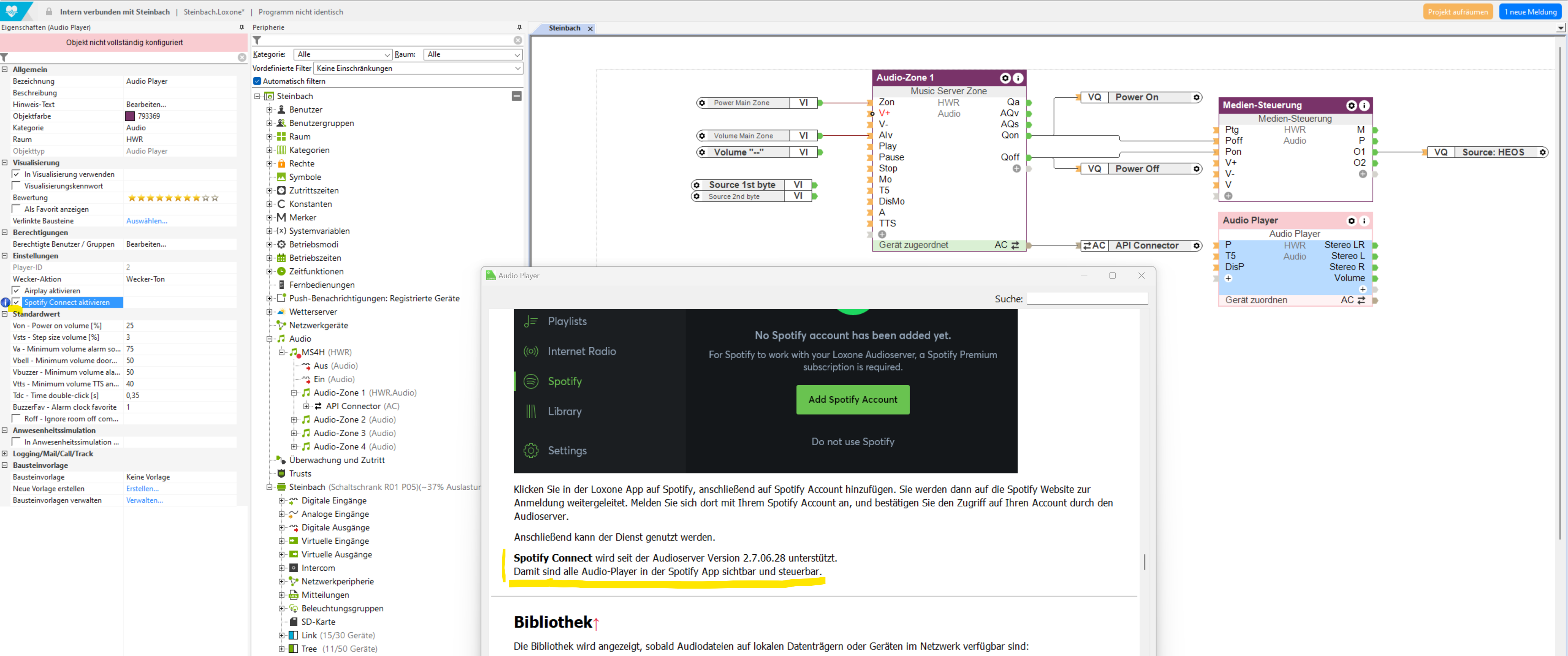The image size is (1568, 656).
Task: Click the Objektfarbe color swatch
Action: click(130, 116)
